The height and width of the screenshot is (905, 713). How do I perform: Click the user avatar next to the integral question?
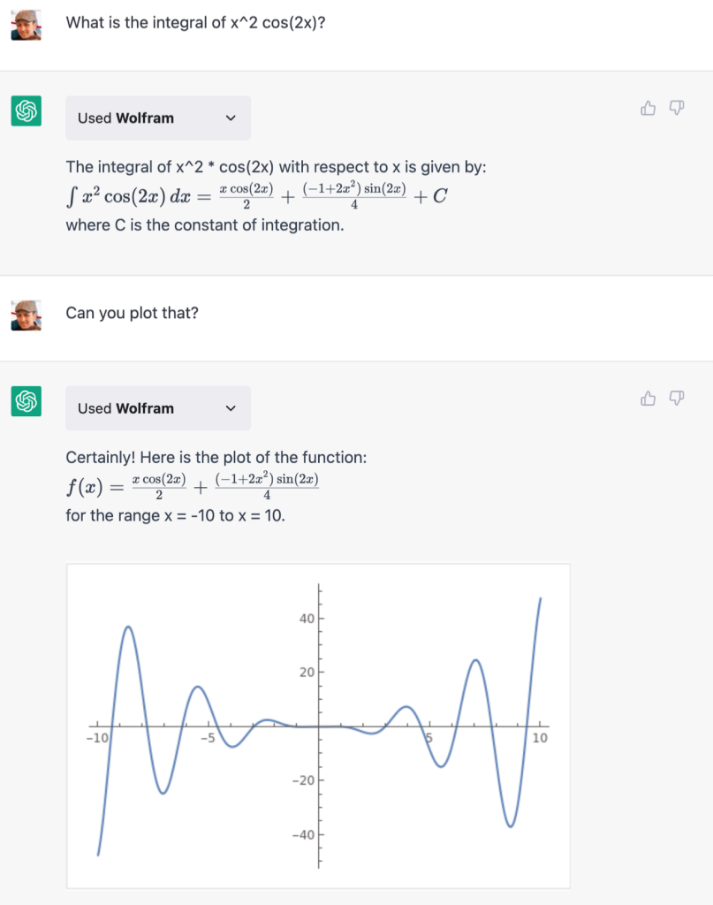tap(26, 24)
